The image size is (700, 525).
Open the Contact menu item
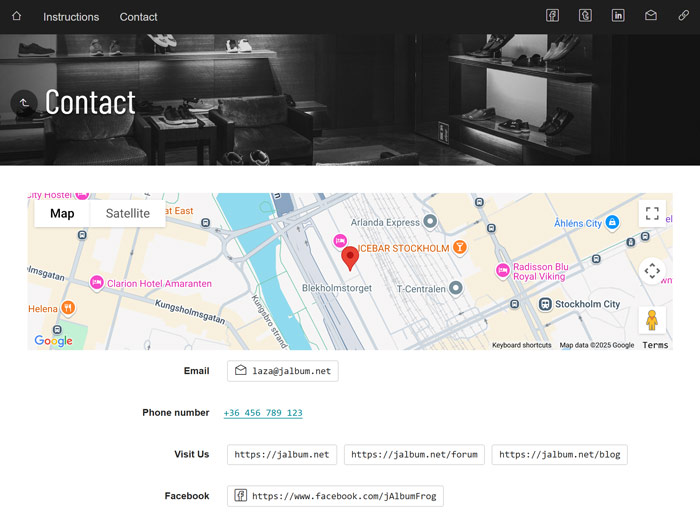click(x=138, y=17)
